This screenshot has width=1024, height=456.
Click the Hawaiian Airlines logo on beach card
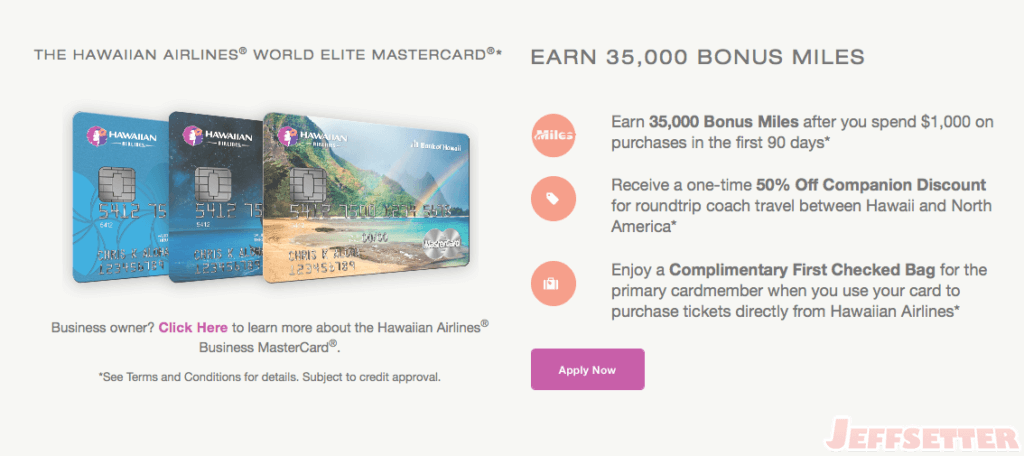(x=313, y=136)
